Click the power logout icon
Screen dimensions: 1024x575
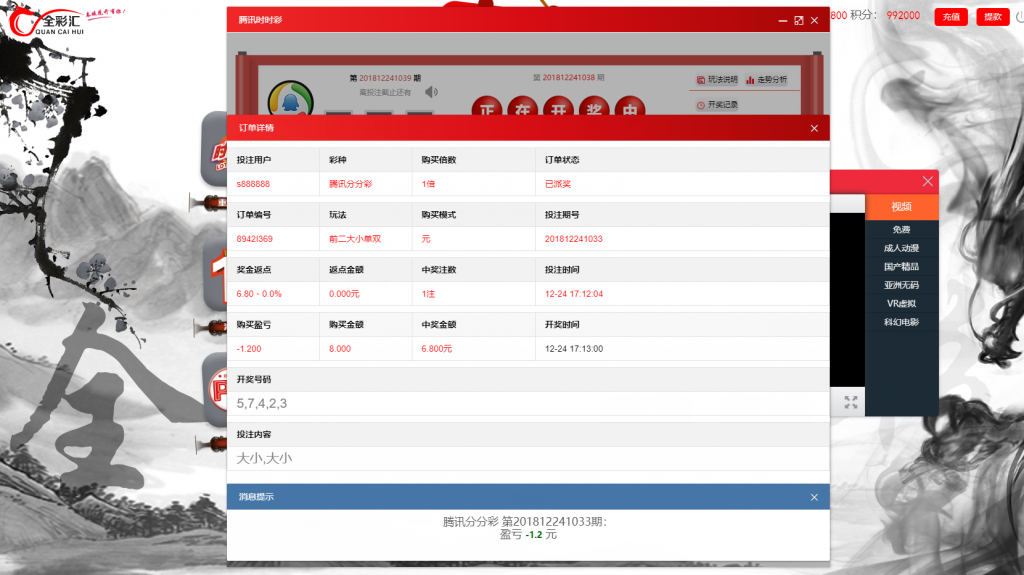pyautogui.click(x=1019, y=17)
